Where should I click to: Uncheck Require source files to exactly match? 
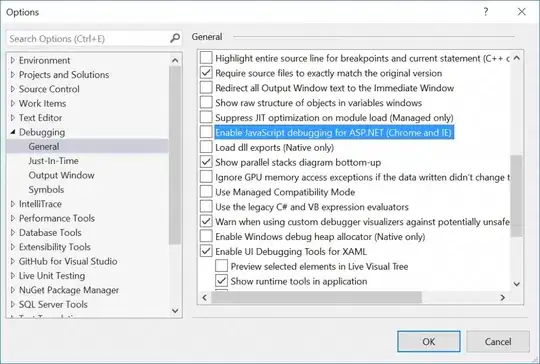pyautogui.click(x=206, y=73)
